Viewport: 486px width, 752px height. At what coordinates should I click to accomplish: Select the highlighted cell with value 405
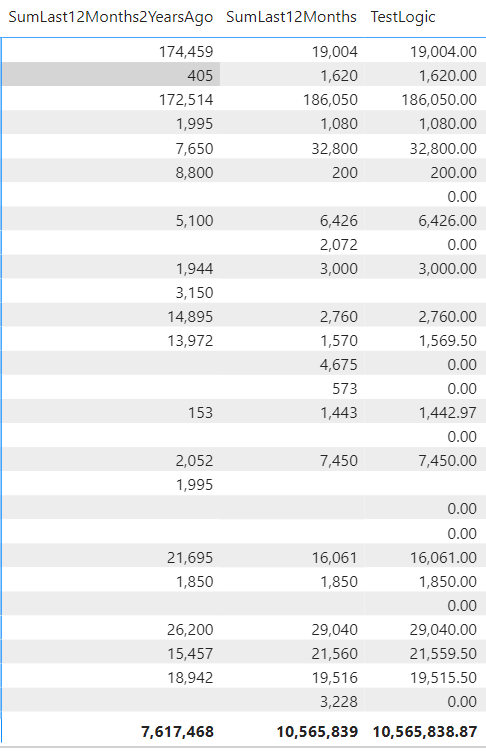click(x=111, y=75)
